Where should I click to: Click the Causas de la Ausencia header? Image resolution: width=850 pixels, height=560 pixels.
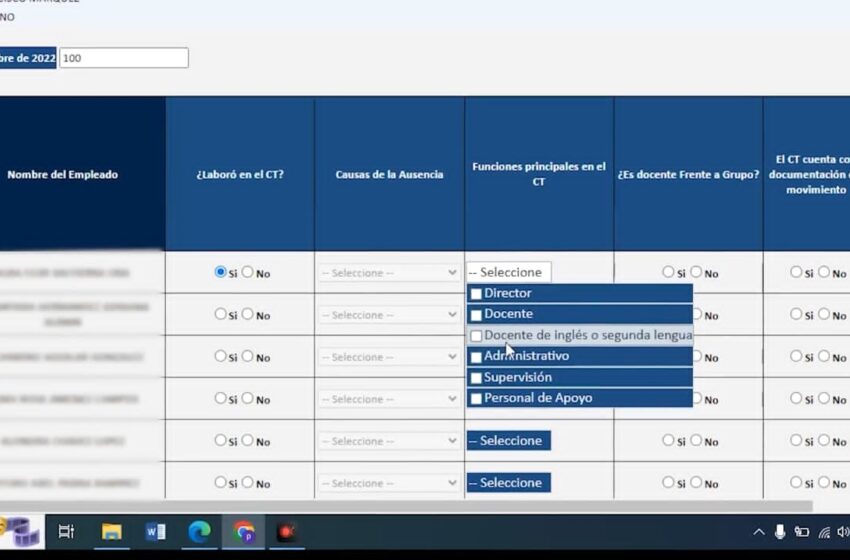click(389, 175)
